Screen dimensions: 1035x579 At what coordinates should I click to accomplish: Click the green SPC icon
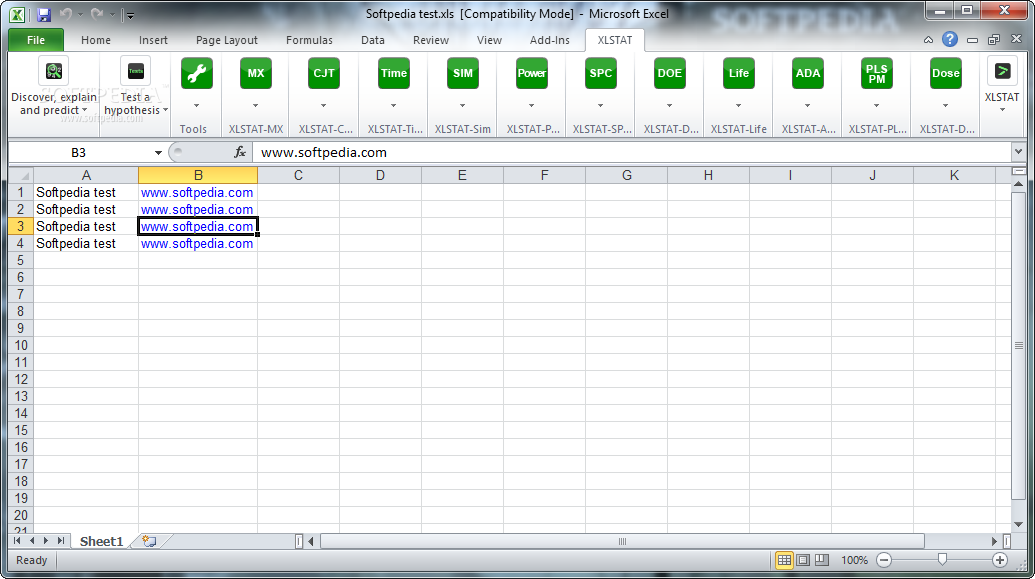point(601,73)
